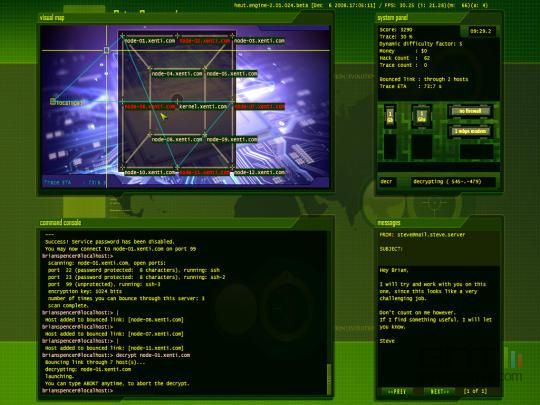Select node-10.xenti.com on the visual map
Screen dimensions: 540x405
click(x=149, y=172)
